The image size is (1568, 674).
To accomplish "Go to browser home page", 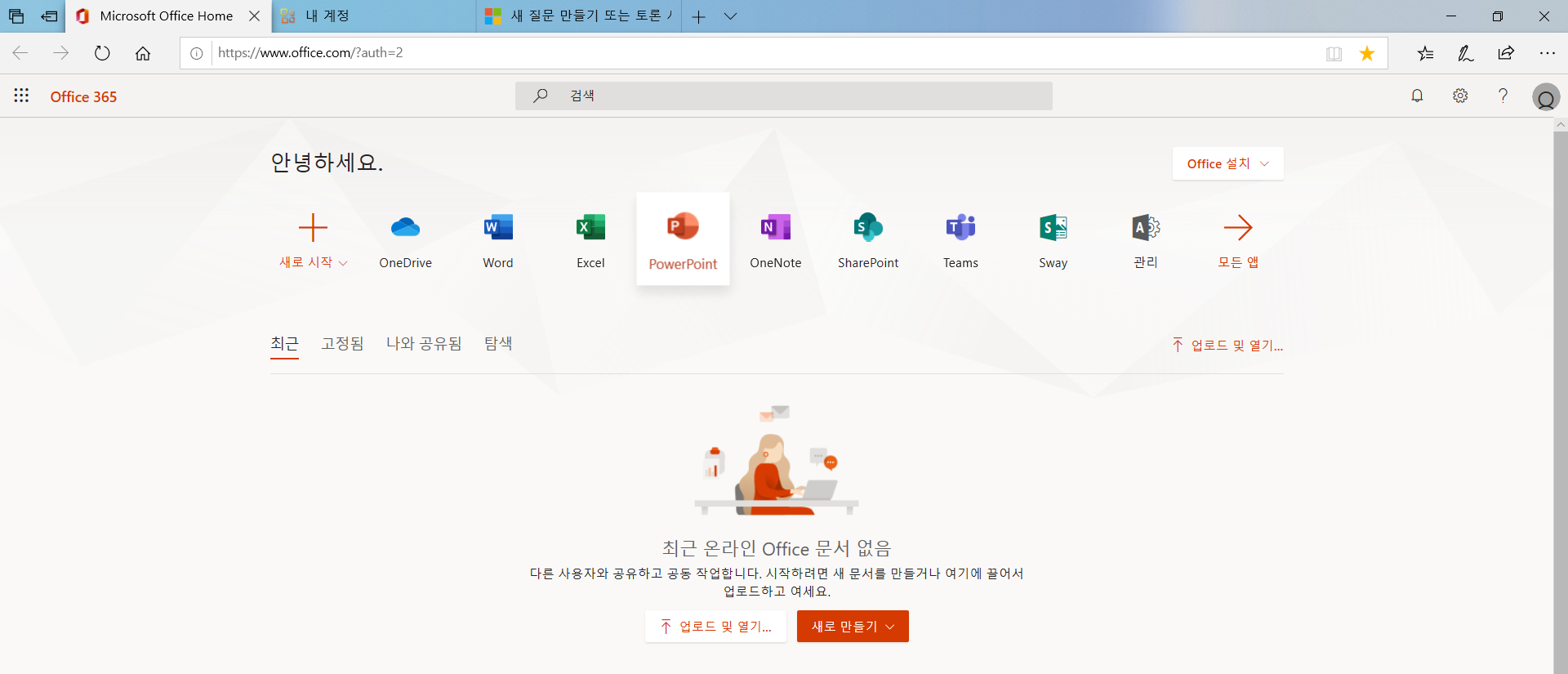I will point(143,53).
